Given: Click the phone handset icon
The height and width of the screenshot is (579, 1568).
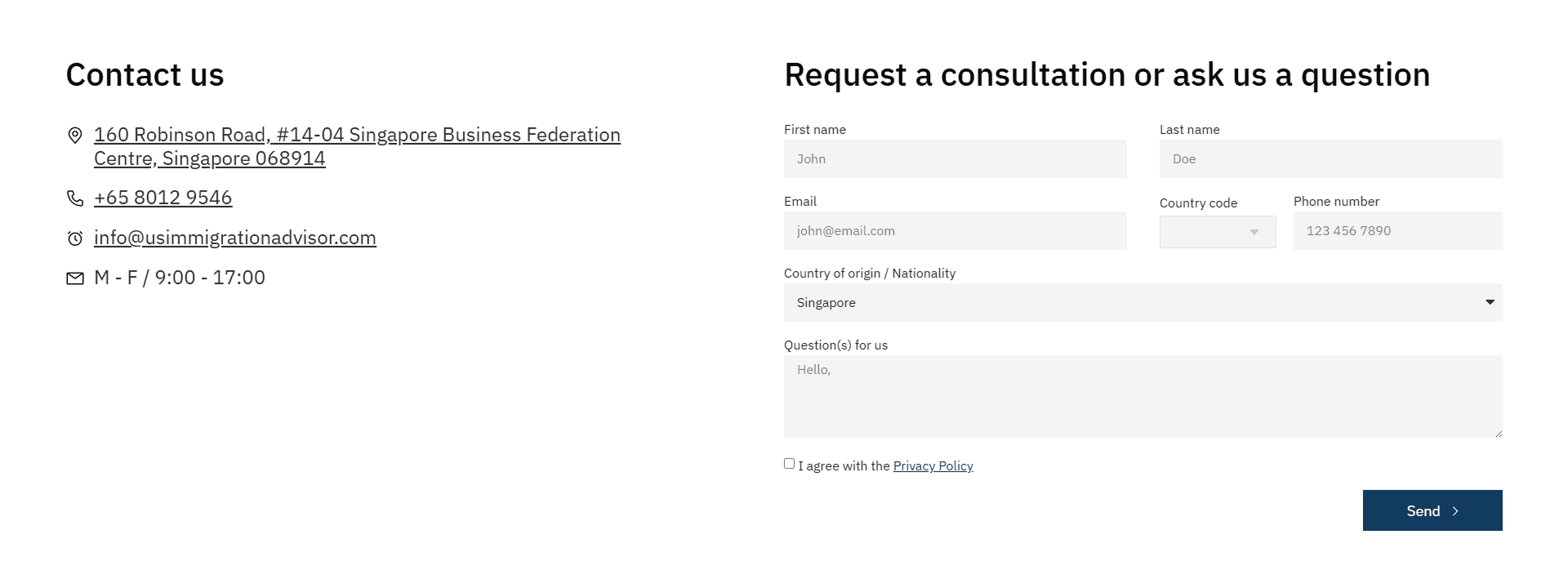Looking at the screenshot, I should pos(74,198).
